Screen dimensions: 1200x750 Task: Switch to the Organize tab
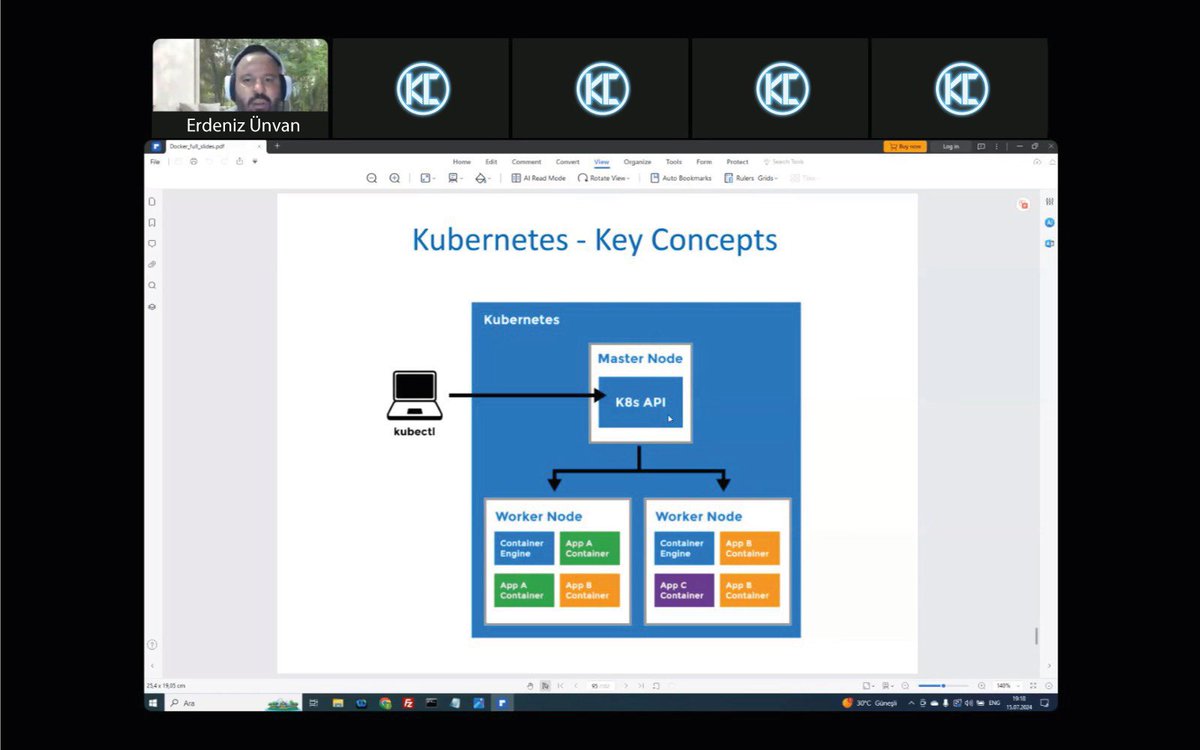point(637,161)
